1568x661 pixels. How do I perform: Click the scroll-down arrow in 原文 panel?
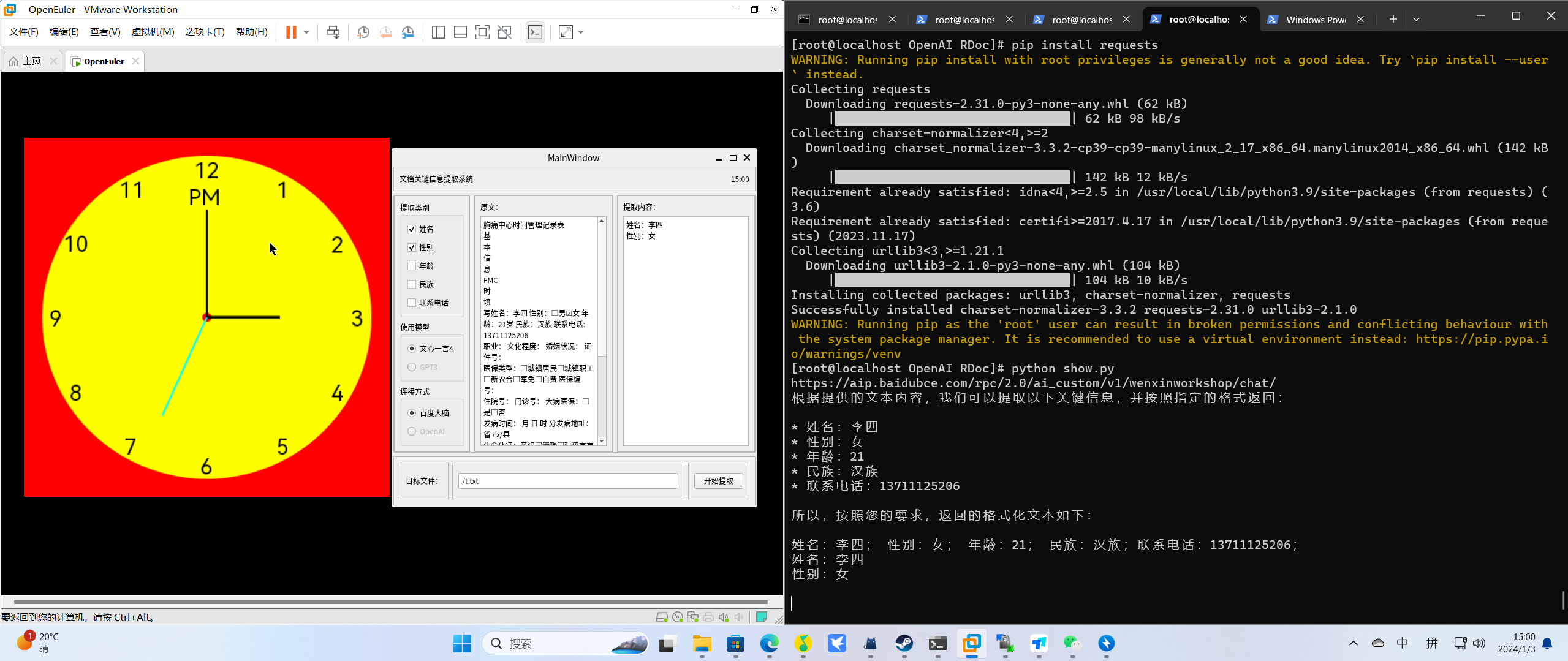click(602, 441)
